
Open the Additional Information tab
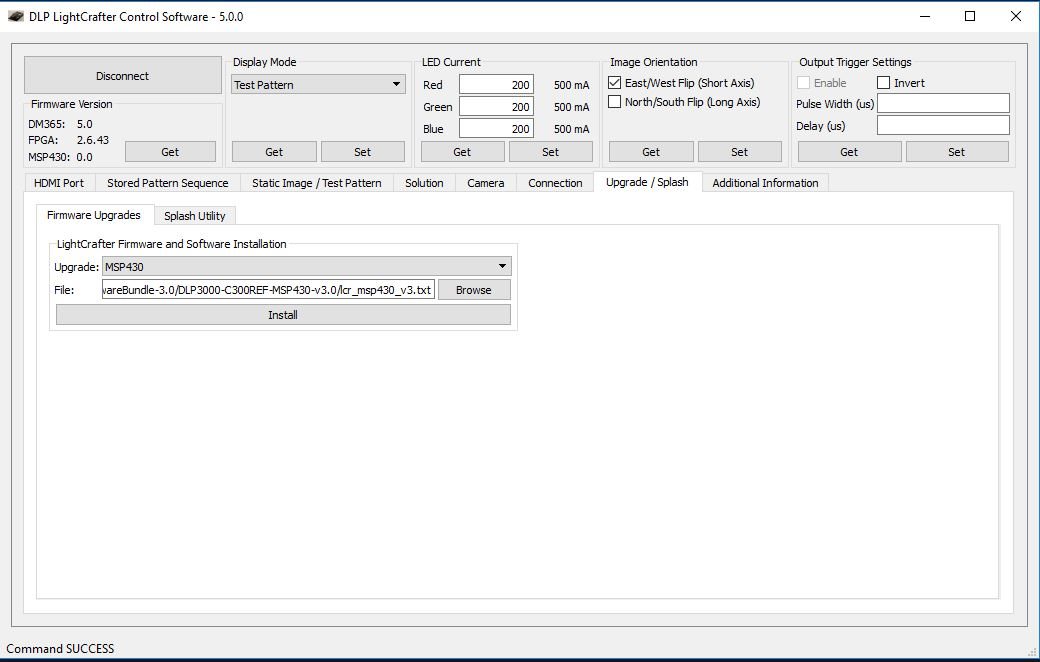765,183
